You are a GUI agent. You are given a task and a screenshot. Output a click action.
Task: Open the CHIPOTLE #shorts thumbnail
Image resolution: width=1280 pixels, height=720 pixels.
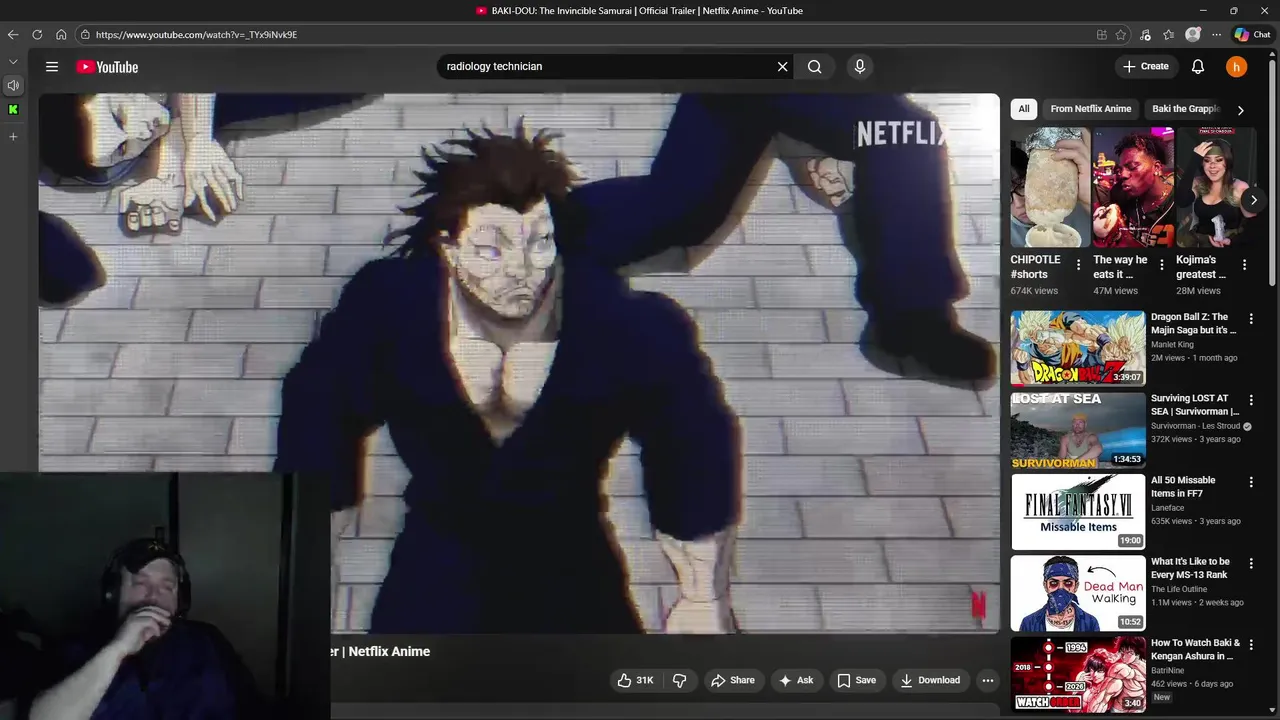(1050, 187)
